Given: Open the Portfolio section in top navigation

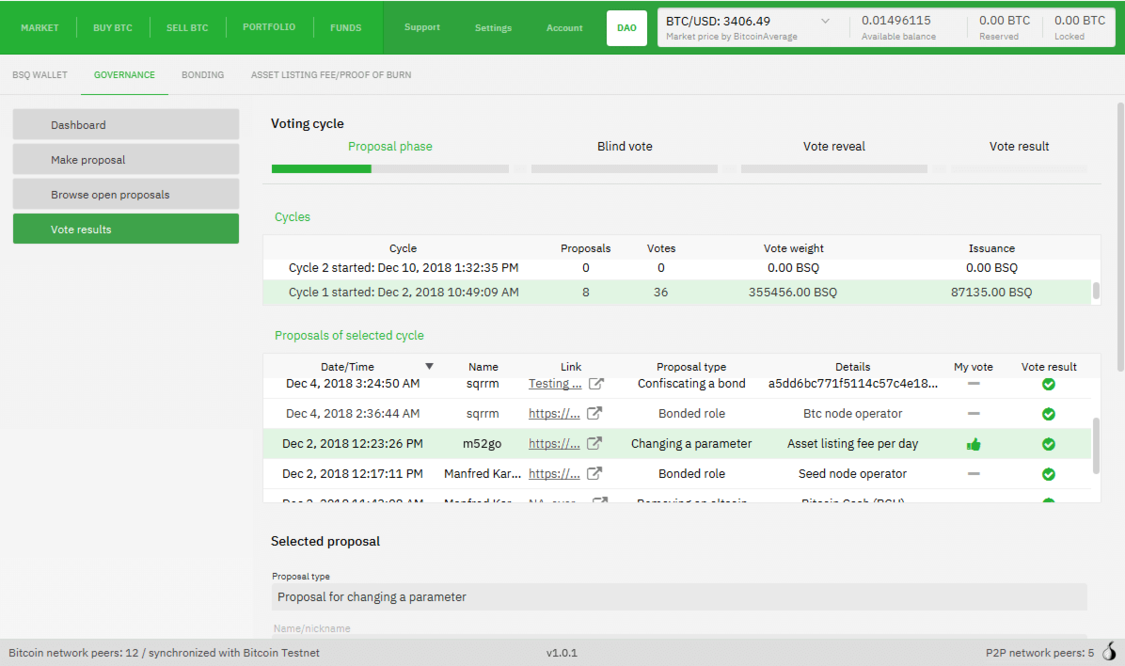Looking at the screenshot, I should point(269,27).
